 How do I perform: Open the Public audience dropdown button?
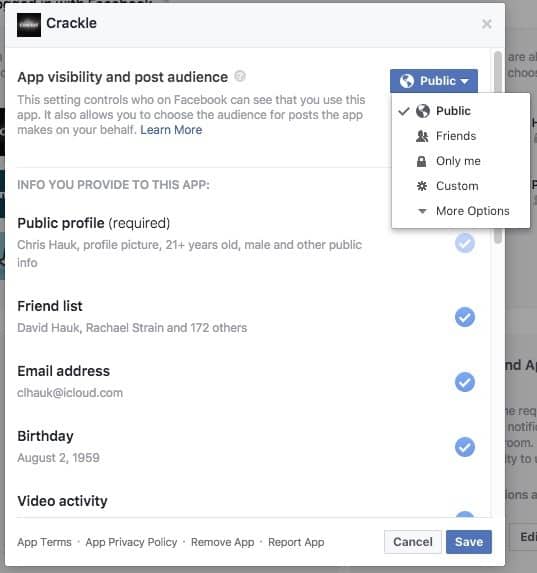click(x=434, y=81)
